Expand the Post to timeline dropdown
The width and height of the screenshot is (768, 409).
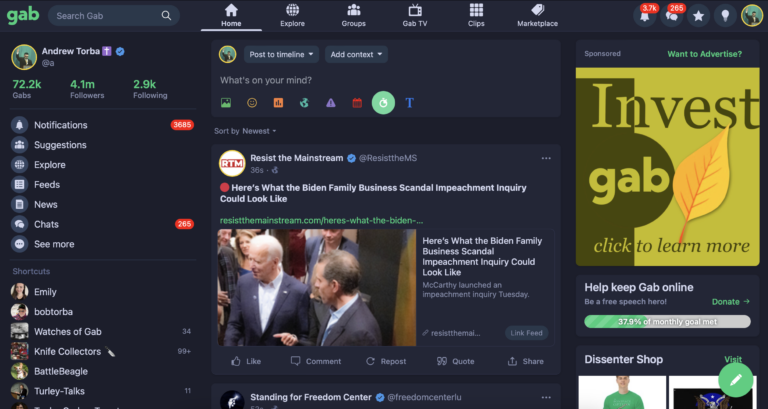pos(281,54)
